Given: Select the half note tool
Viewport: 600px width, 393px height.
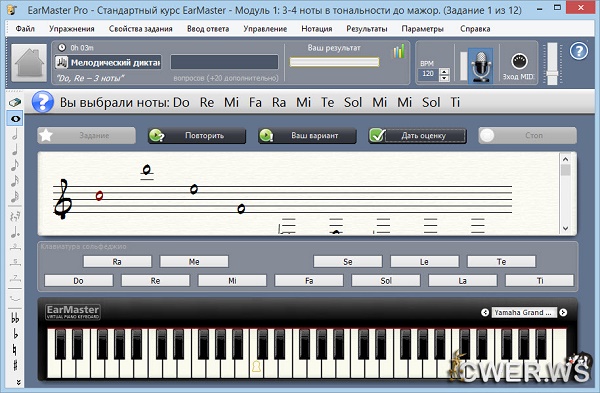Looking at the screenshot, I should point(15,135).
